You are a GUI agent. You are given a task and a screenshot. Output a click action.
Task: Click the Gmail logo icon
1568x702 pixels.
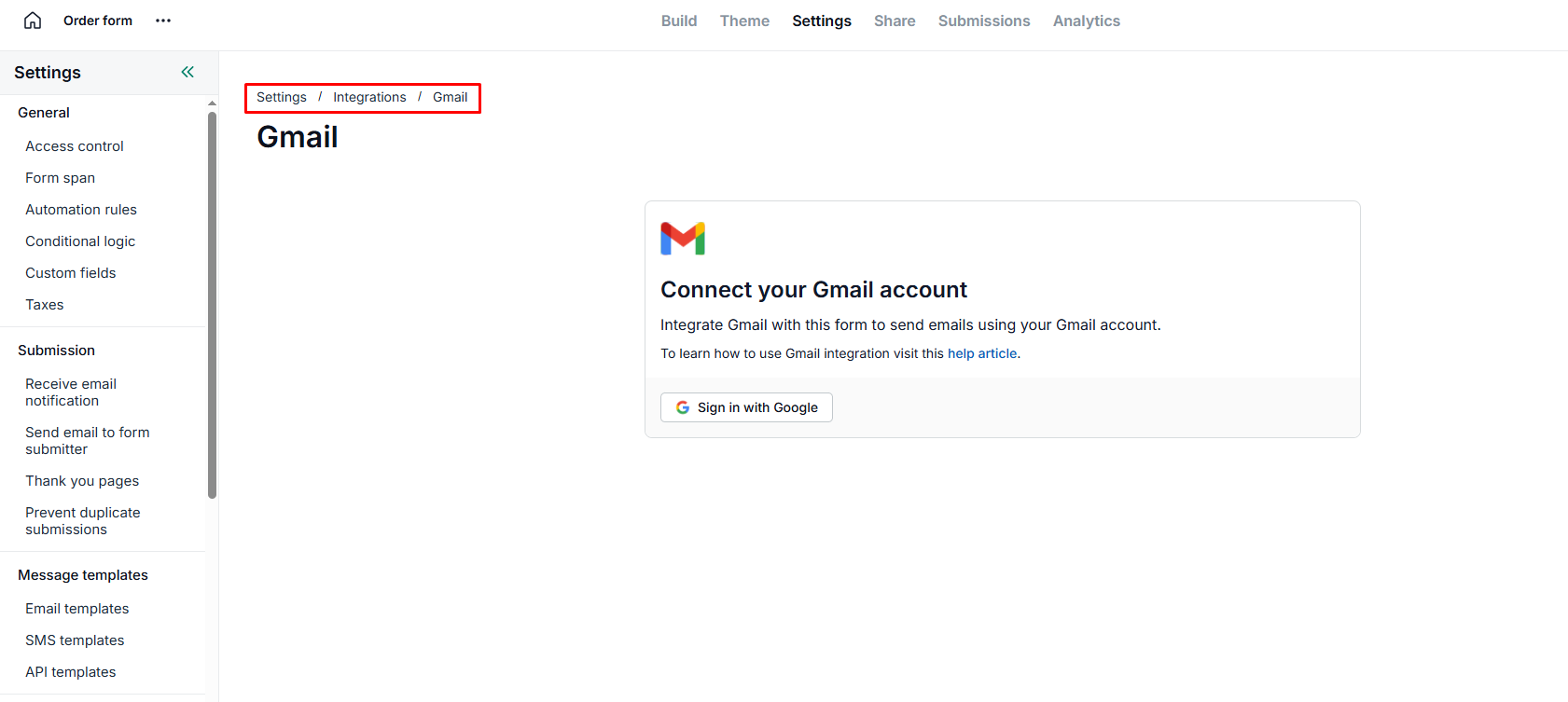tap(683, 239)
